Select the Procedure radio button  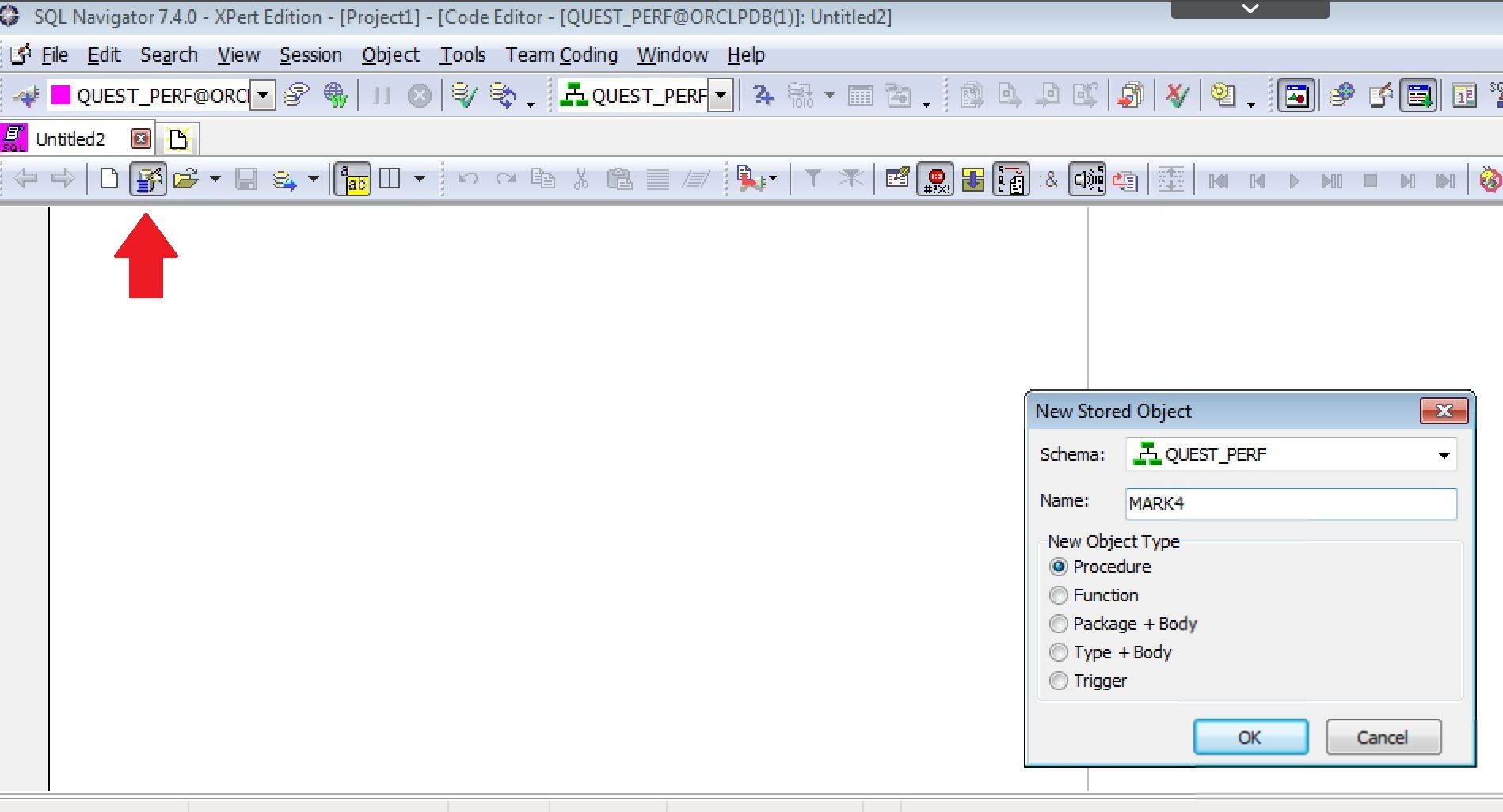point(1058,567)
